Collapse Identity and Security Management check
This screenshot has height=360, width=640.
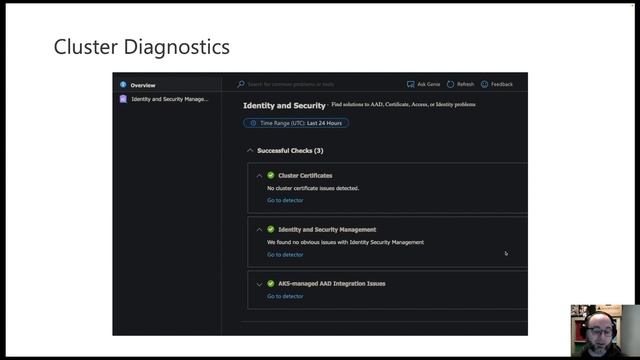tap(259, 230)
